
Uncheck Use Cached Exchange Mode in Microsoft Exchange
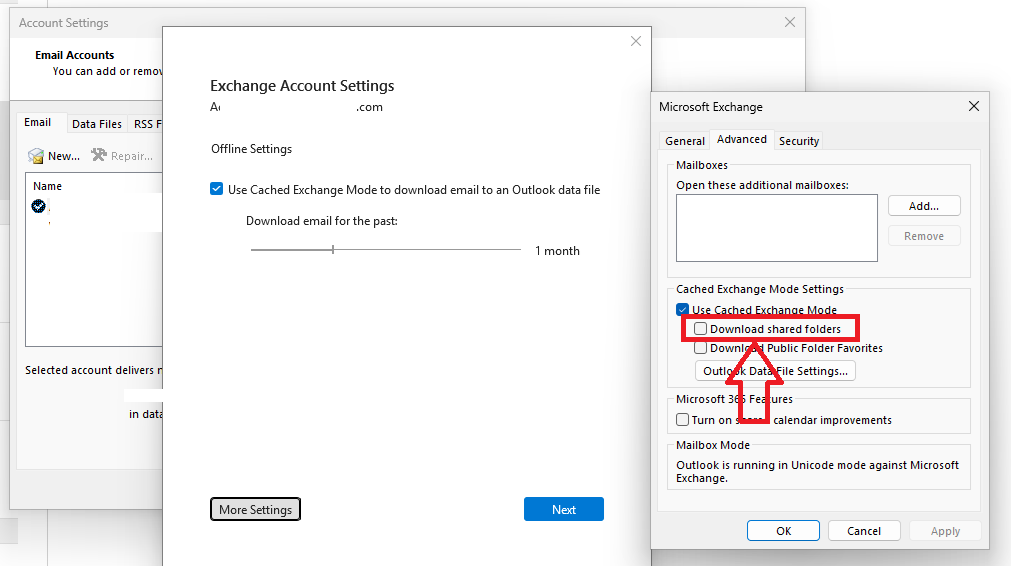682,309
